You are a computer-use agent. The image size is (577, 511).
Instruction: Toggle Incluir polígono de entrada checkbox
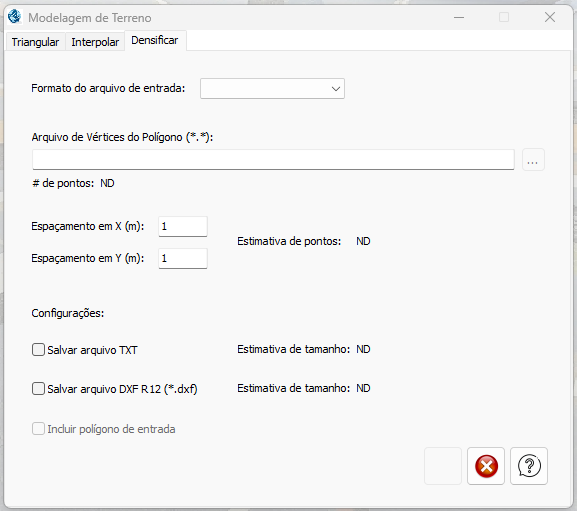(38, 429)
